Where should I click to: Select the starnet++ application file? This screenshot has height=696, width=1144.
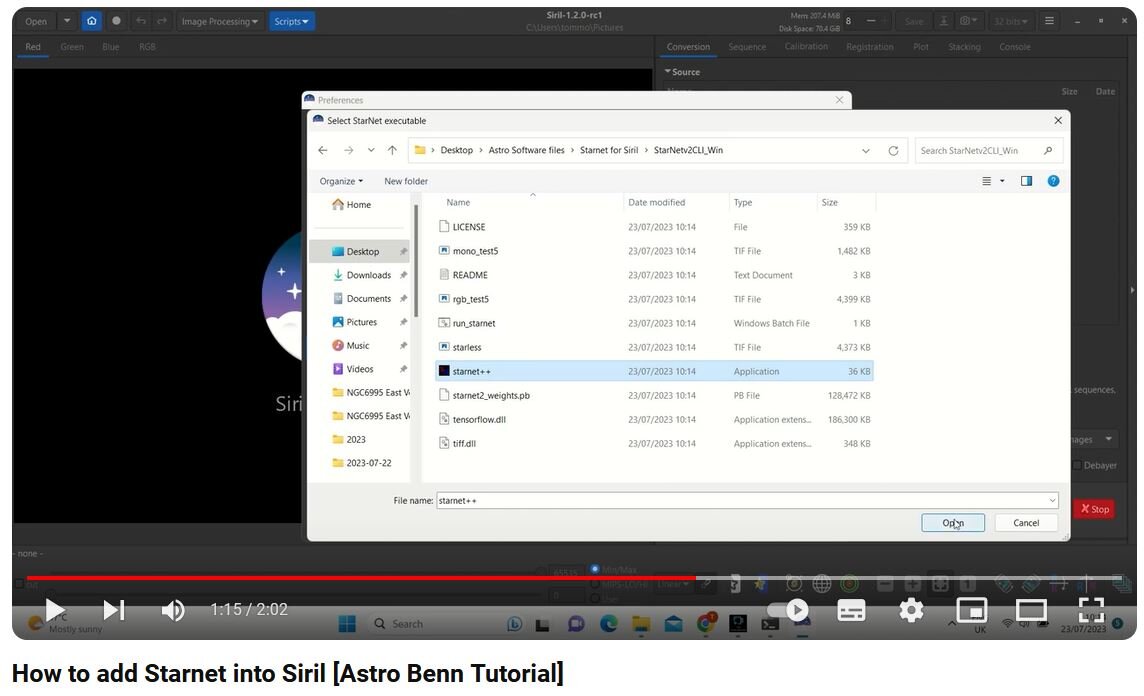[x=654, y=371]
